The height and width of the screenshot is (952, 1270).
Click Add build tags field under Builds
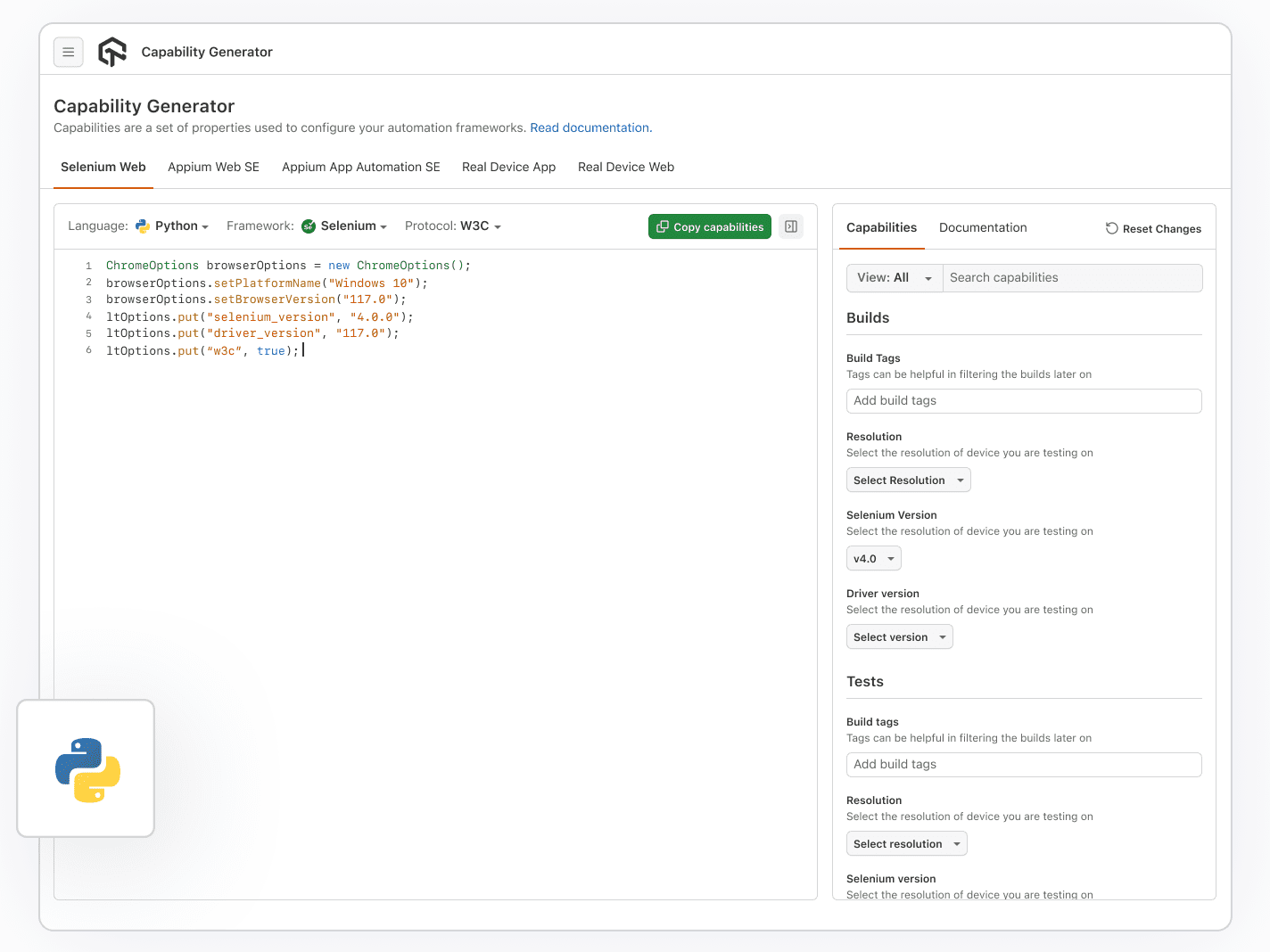(x=1024, y=401)
